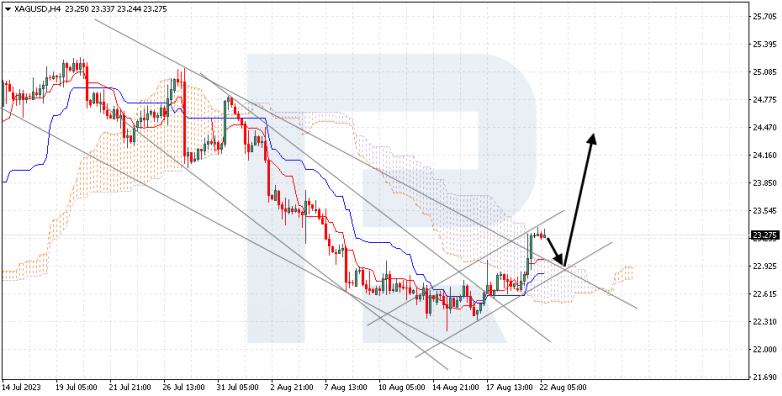Click the 24.470 price scale value
782x396 pixels.
(x=764, y=128)
